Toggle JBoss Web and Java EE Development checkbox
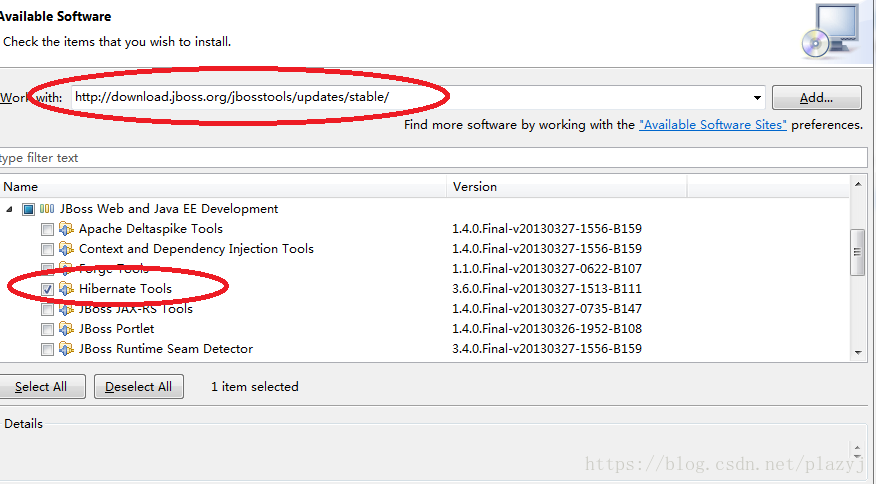 (x=28, y=210)
